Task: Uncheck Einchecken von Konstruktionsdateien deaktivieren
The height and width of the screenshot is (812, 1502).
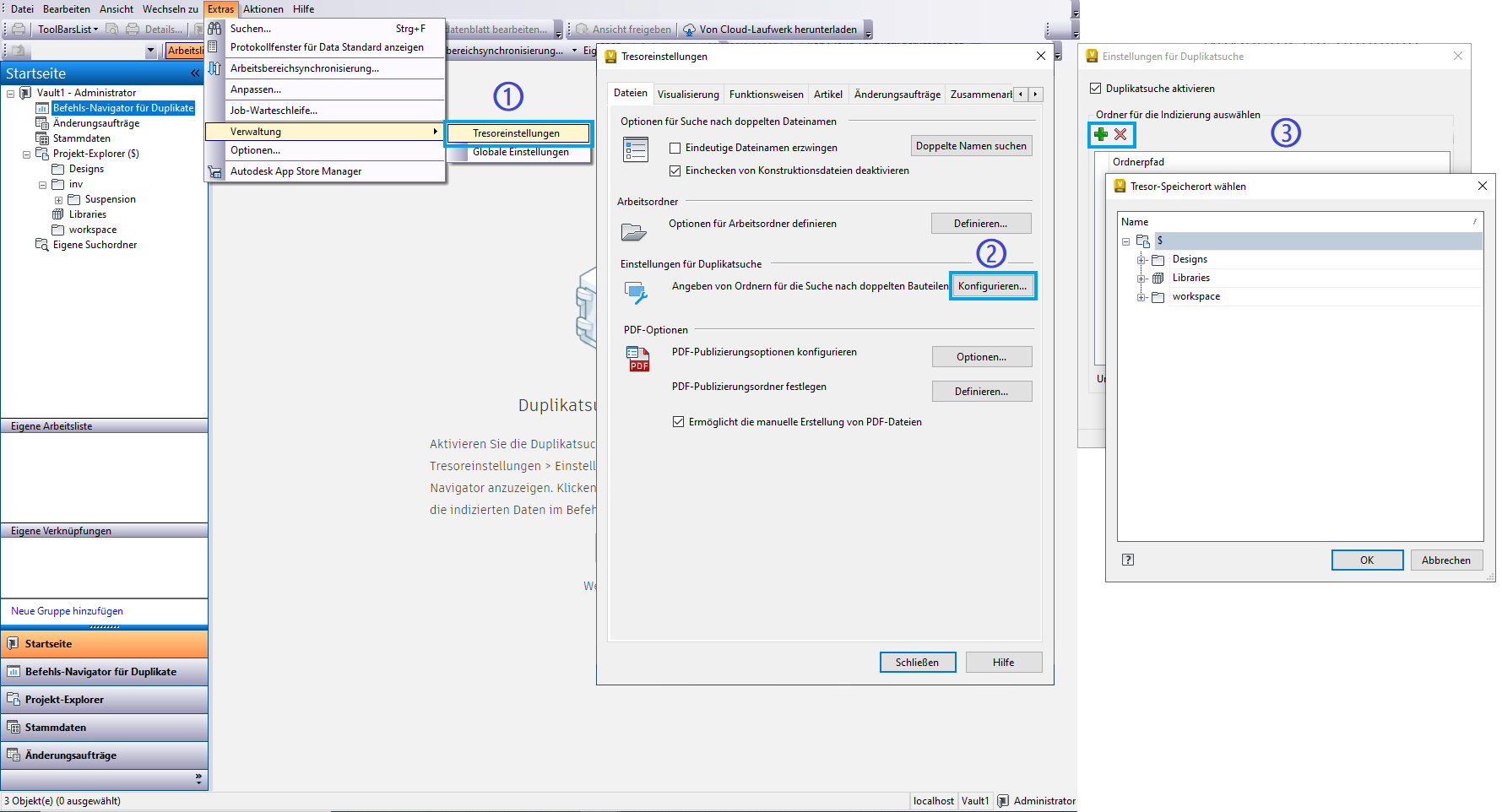Action: (x=675, y=171)
